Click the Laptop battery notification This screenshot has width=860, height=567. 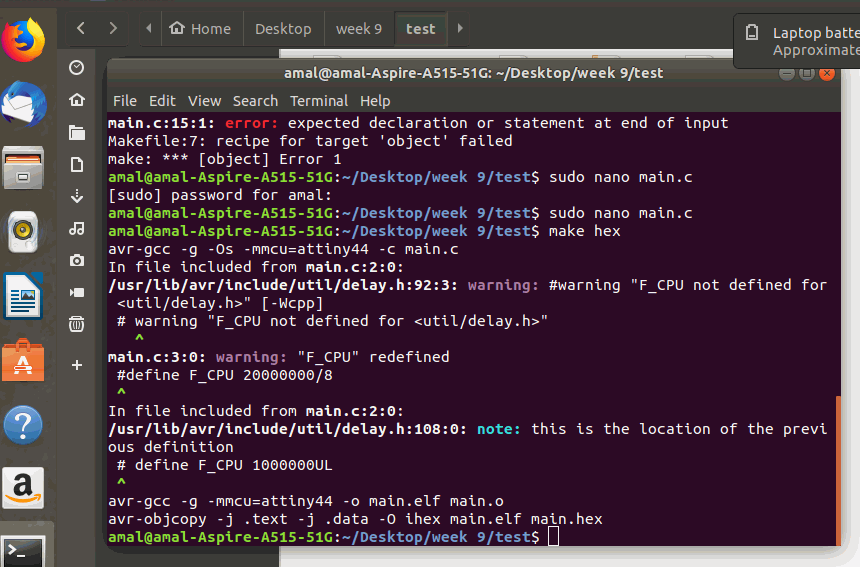[x=797, y=41]
